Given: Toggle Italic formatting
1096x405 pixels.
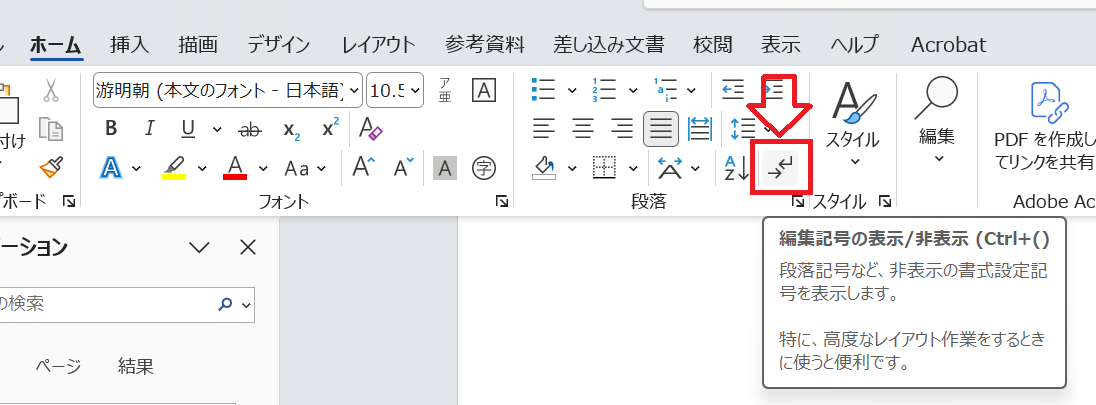Looking at the screenshot, I should coord(149,129).
